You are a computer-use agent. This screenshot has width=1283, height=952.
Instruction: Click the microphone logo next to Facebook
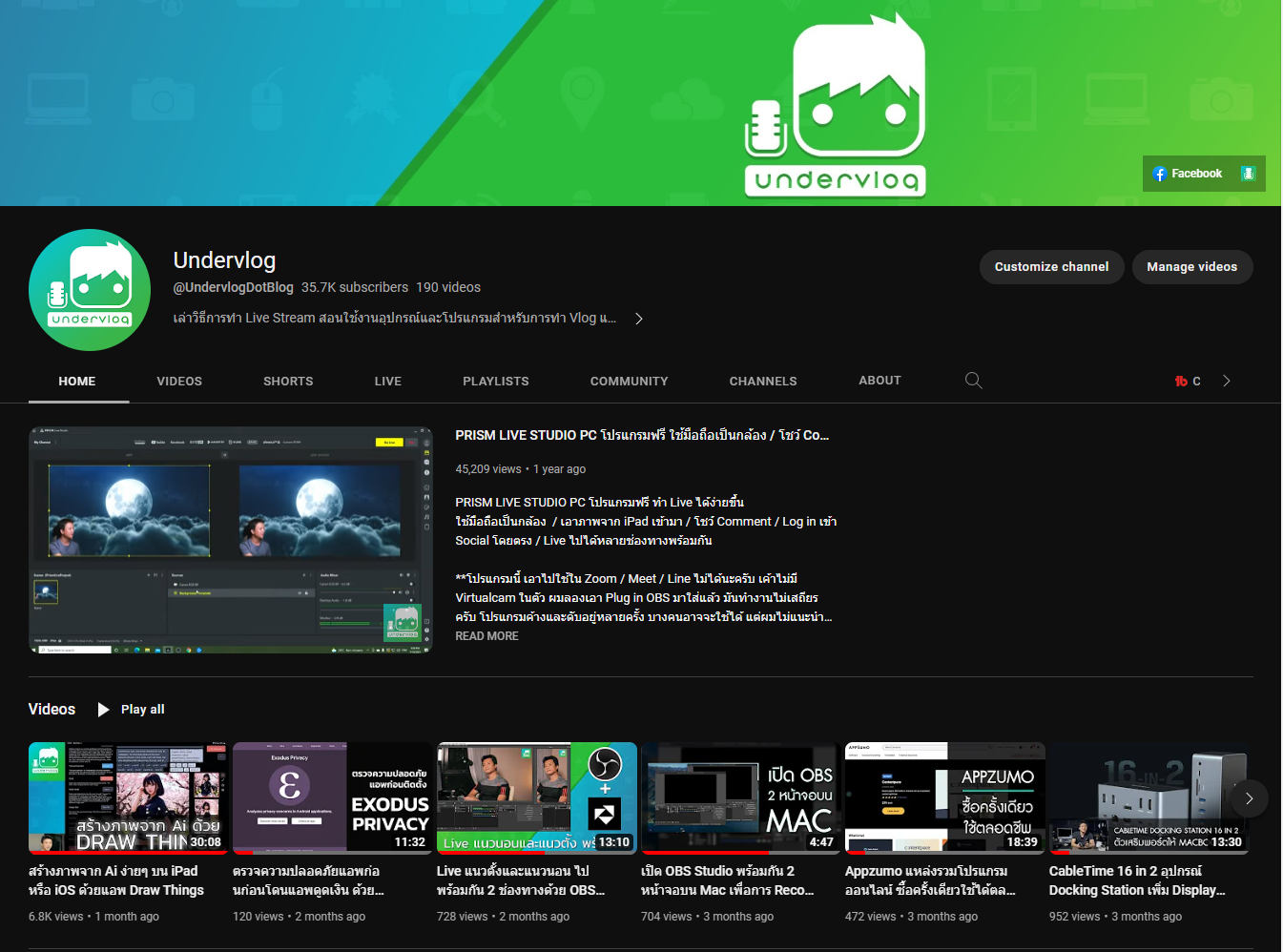pos(1249,173)
